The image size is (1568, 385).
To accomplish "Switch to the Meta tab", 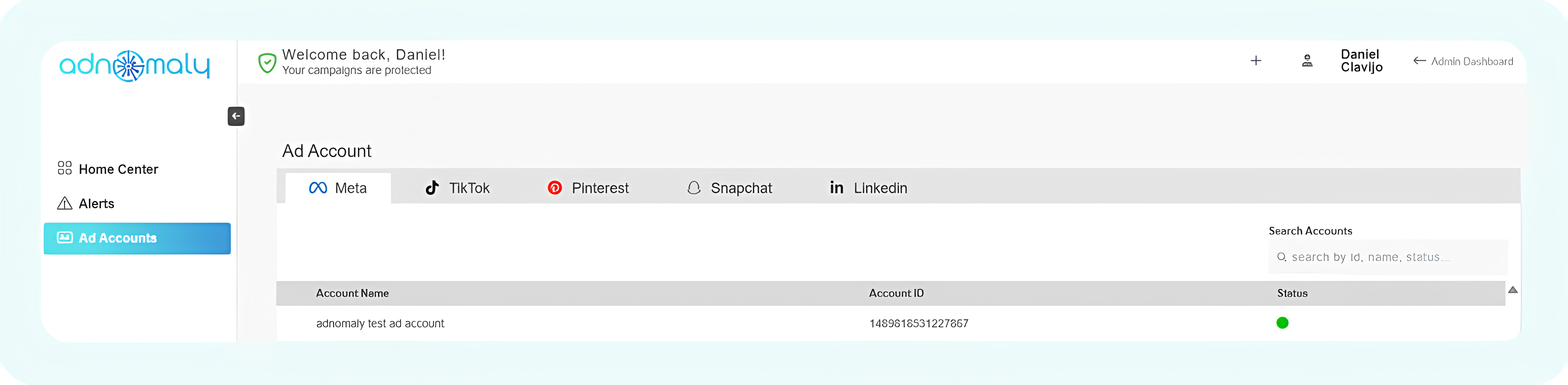I will 338,189.
